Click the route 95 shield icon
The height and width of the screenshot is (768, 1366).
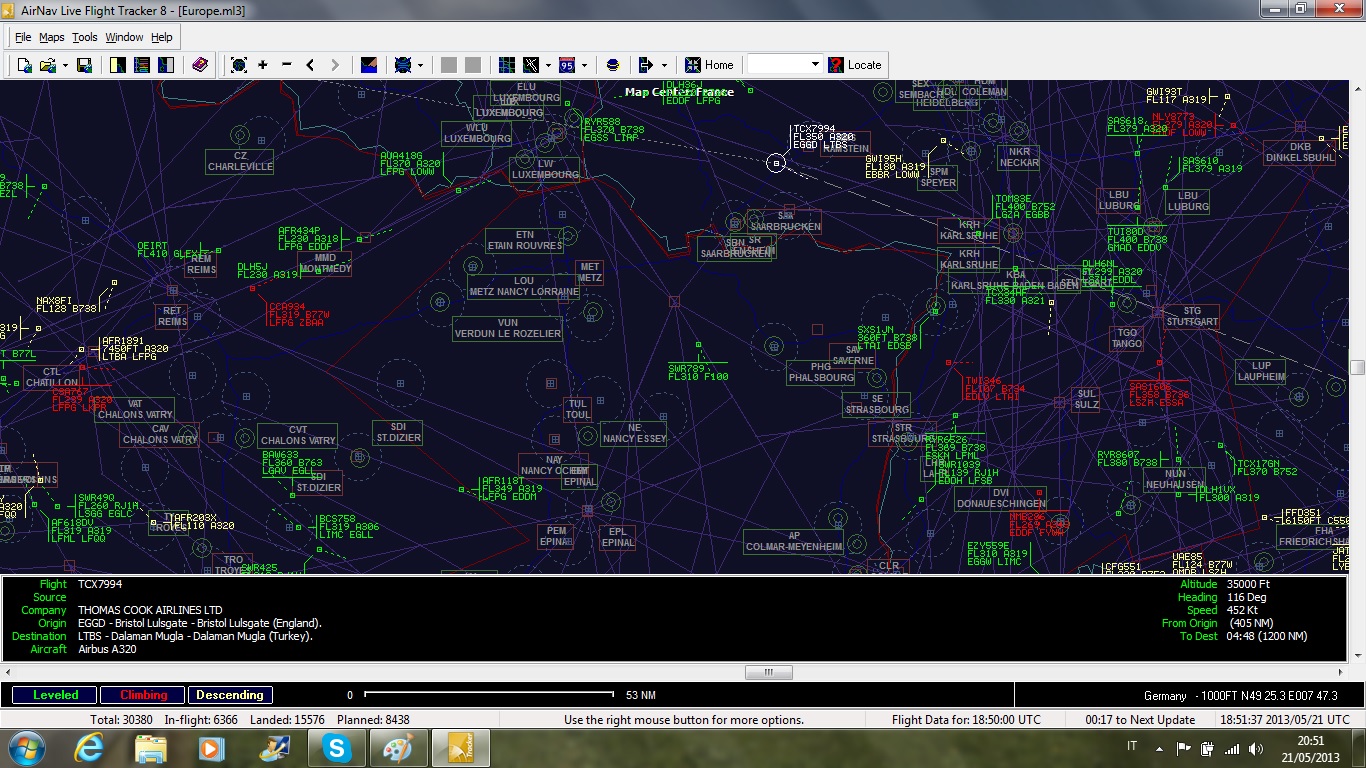[567, 65]
